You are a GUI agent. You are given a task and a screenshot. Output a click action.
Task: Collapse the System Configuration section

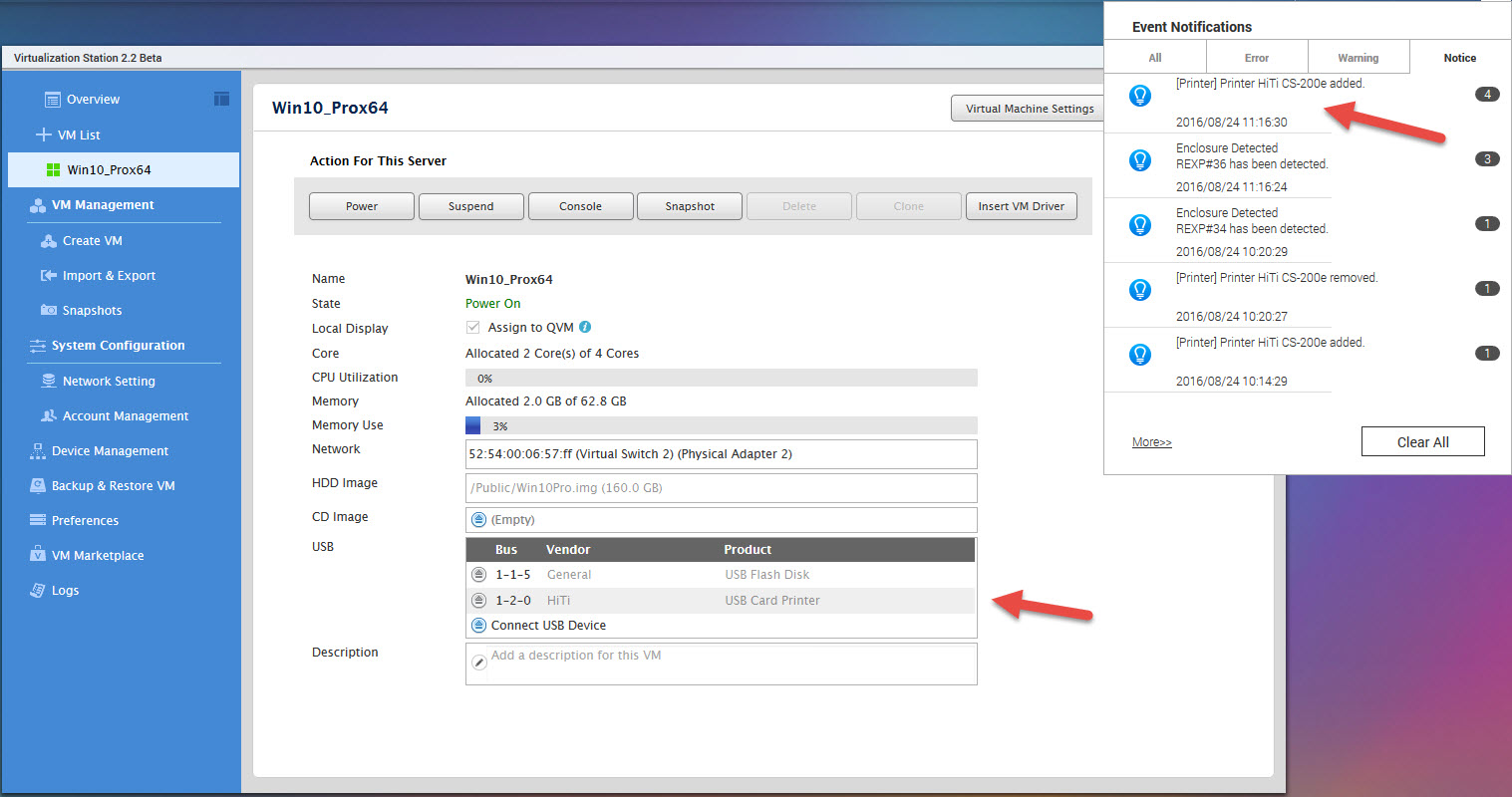point(117,346)
